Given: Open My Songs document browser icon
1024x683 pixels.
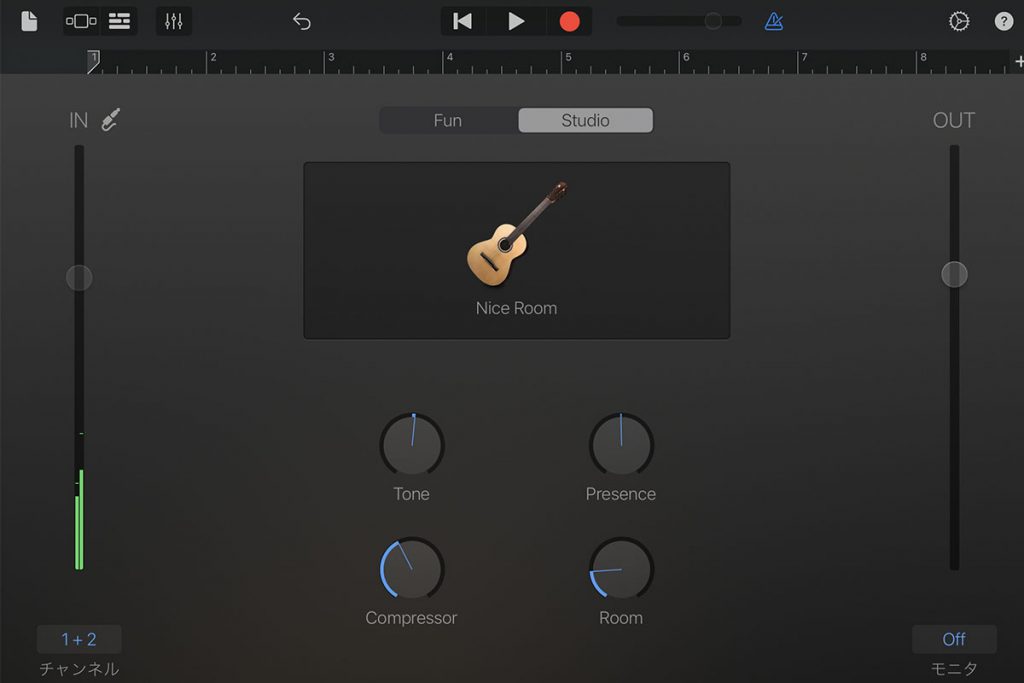Looking at the screenshot, I should coord(29,21).
